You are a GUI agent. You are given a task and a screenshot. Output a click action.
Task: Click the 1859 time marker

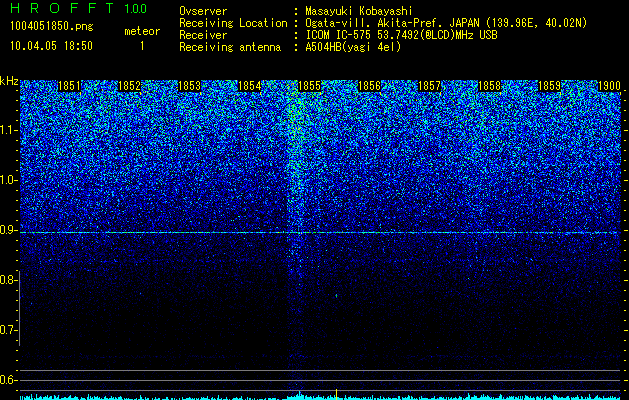[549, 86]
